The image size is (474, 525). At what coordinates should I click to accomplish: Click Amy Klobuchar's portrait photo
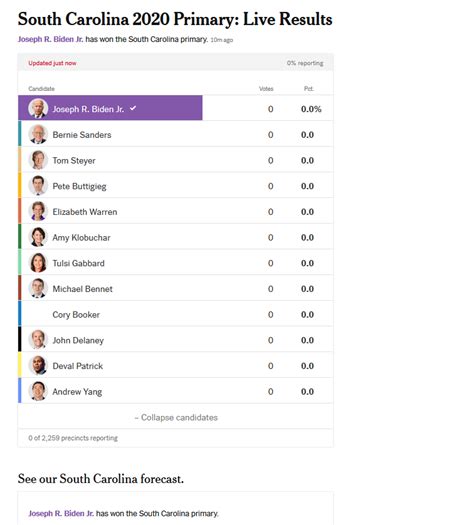(x=38, y=237)
